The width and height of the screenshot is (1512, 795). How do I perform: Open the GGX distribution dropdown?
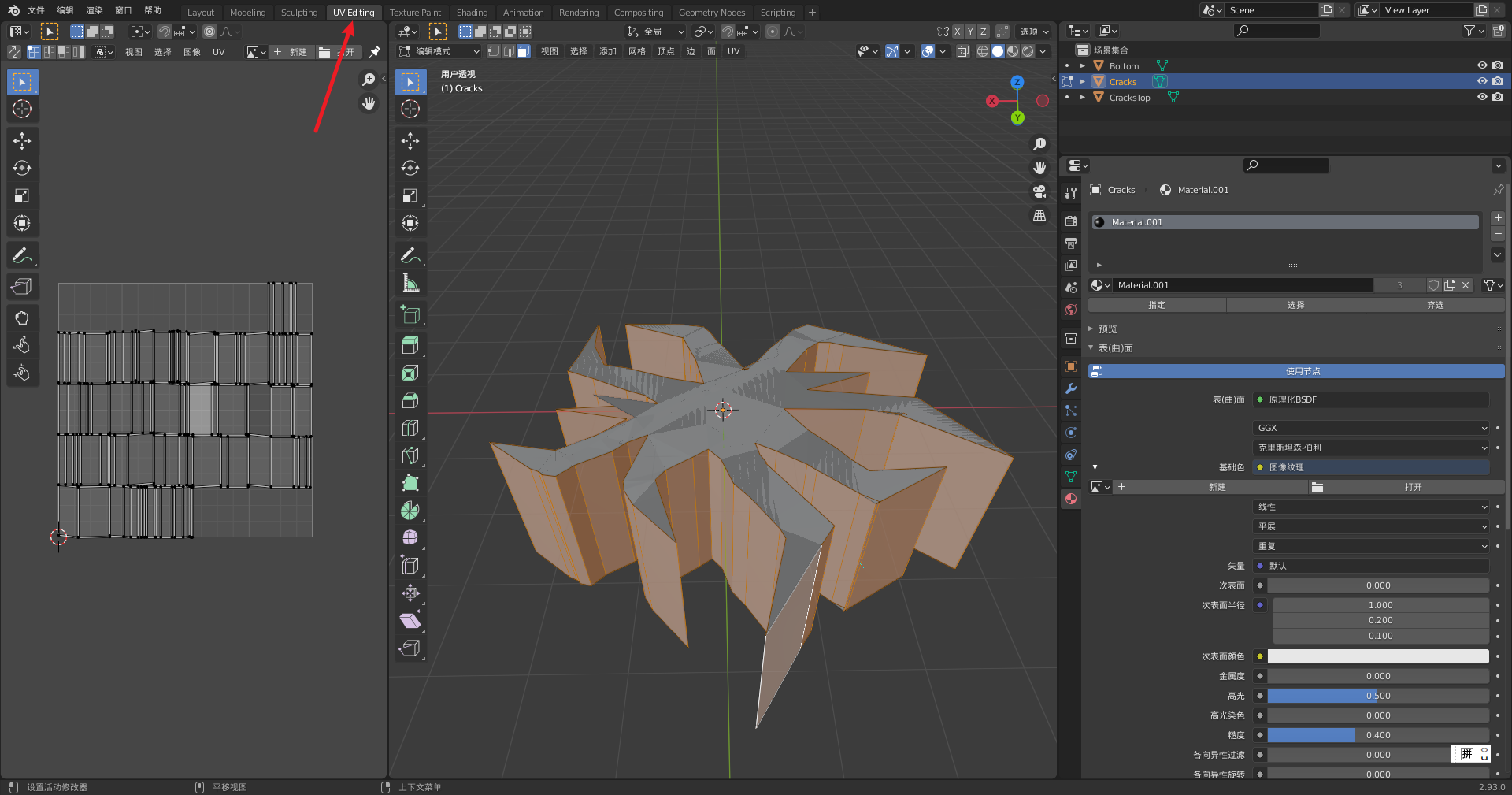click(x=1370, y=428)
